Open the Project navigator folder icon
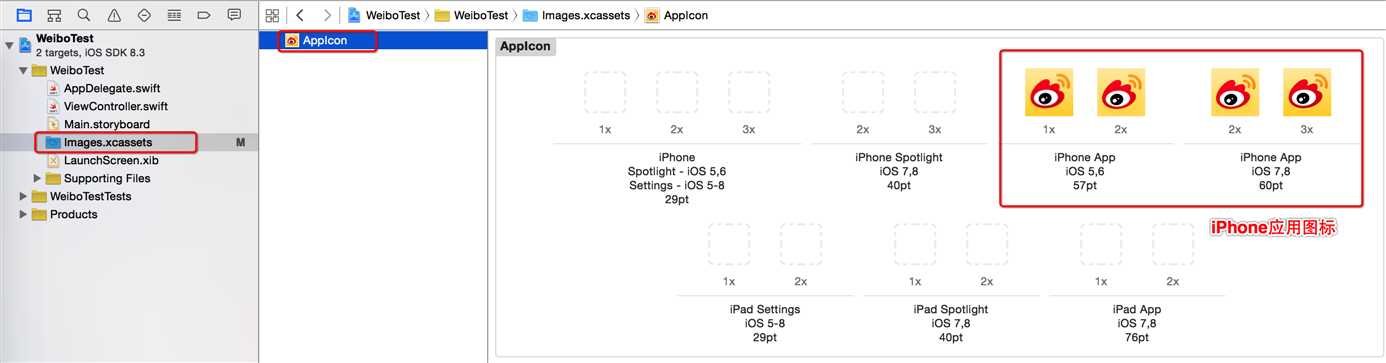 pos(24,15)
